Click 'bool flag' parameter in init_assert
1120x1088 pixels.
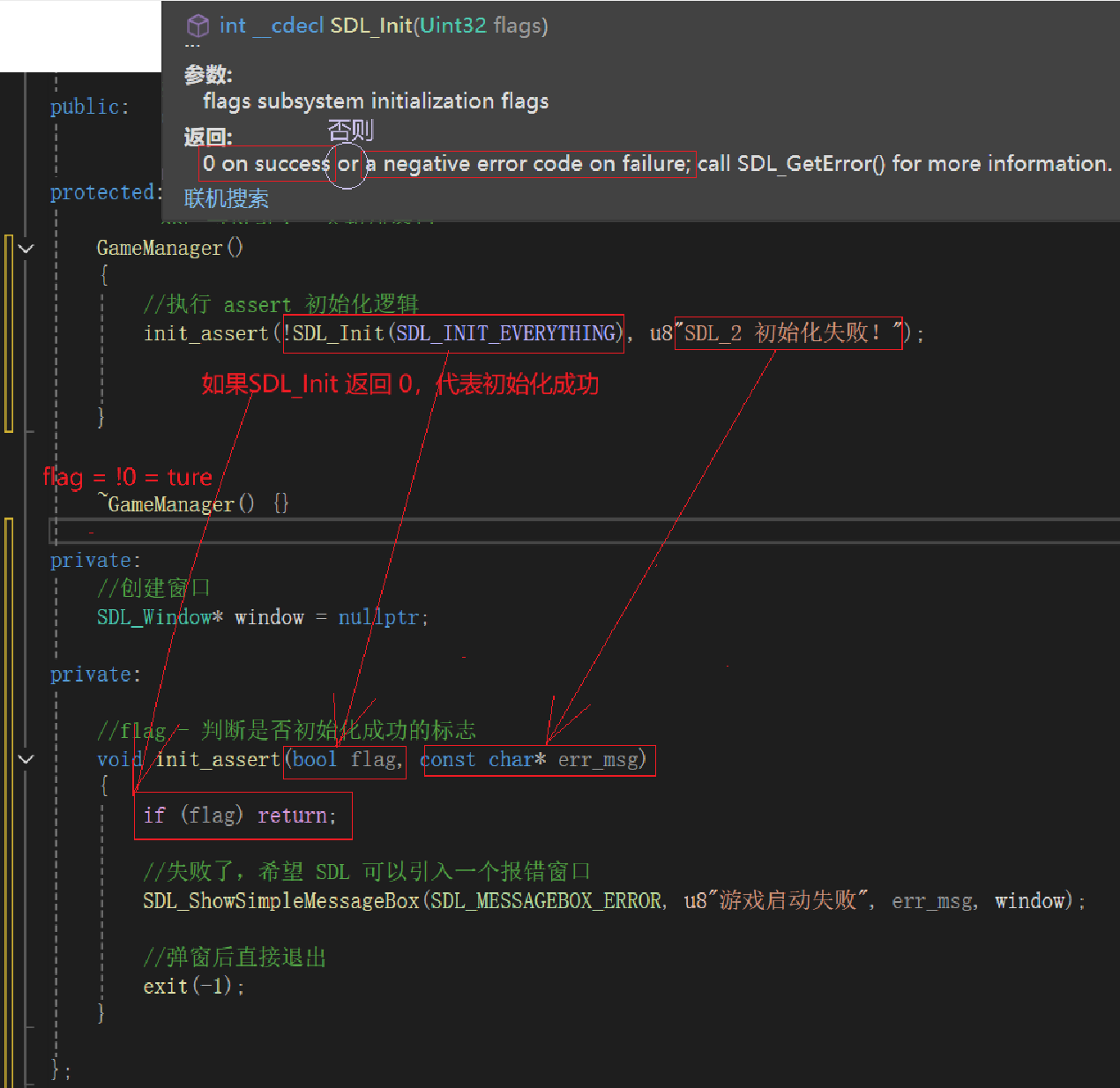tap(344, 760)
